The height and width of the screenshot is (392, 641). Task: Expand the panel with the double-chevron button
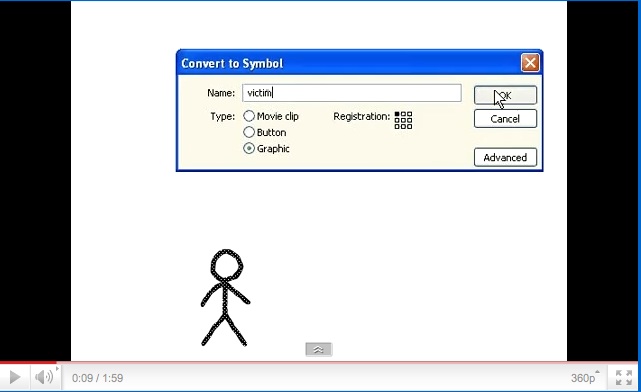pyautogui.click(x=319, y=349)
